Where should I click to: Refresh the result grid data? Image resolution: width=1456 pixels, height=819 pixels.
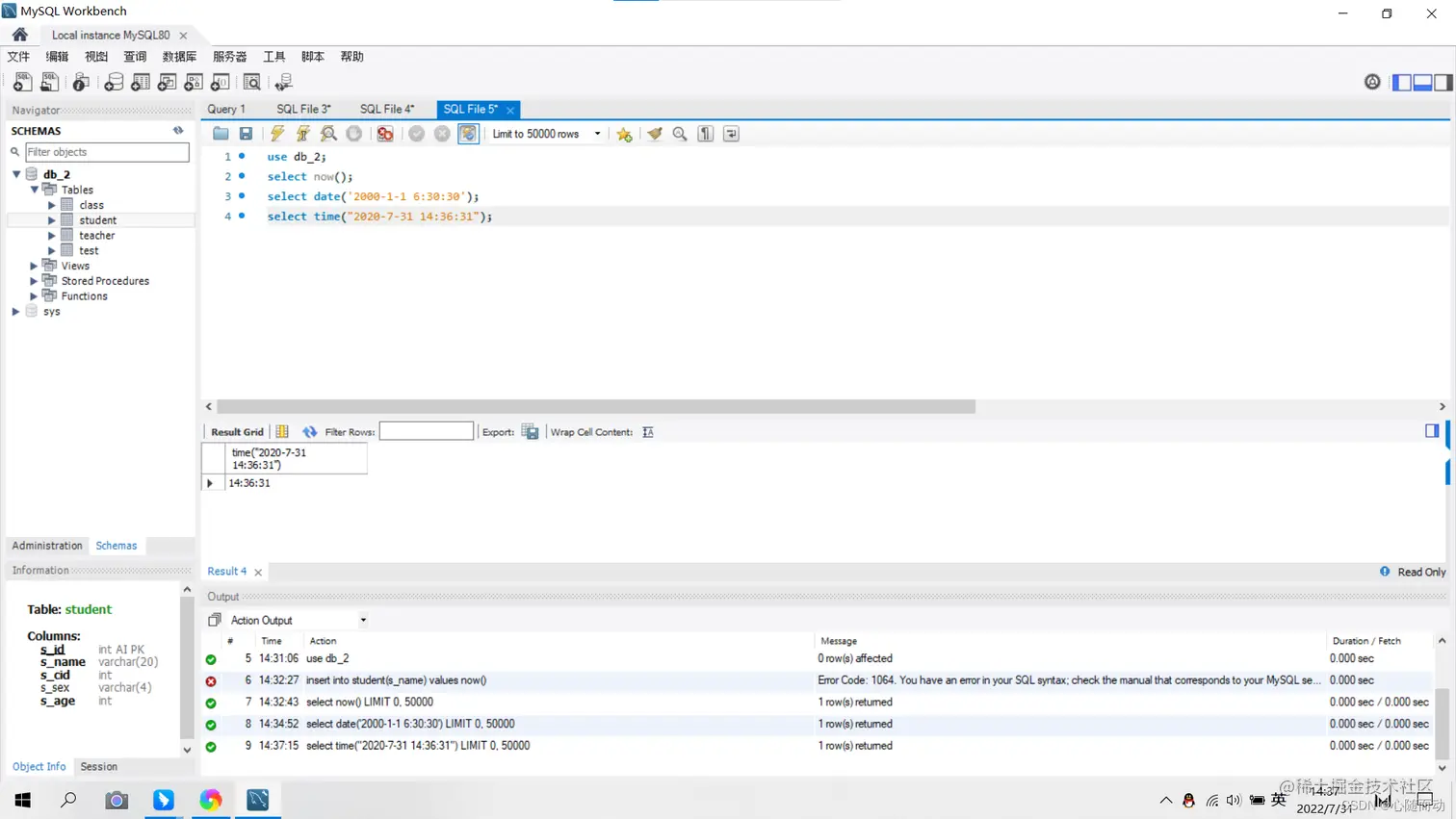309,432
